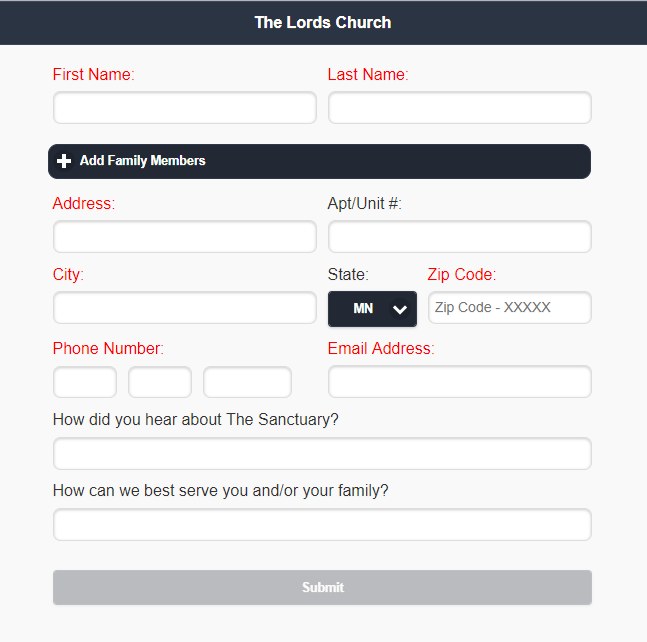Click the plus icon beside Add Family Members

[64, 161]
